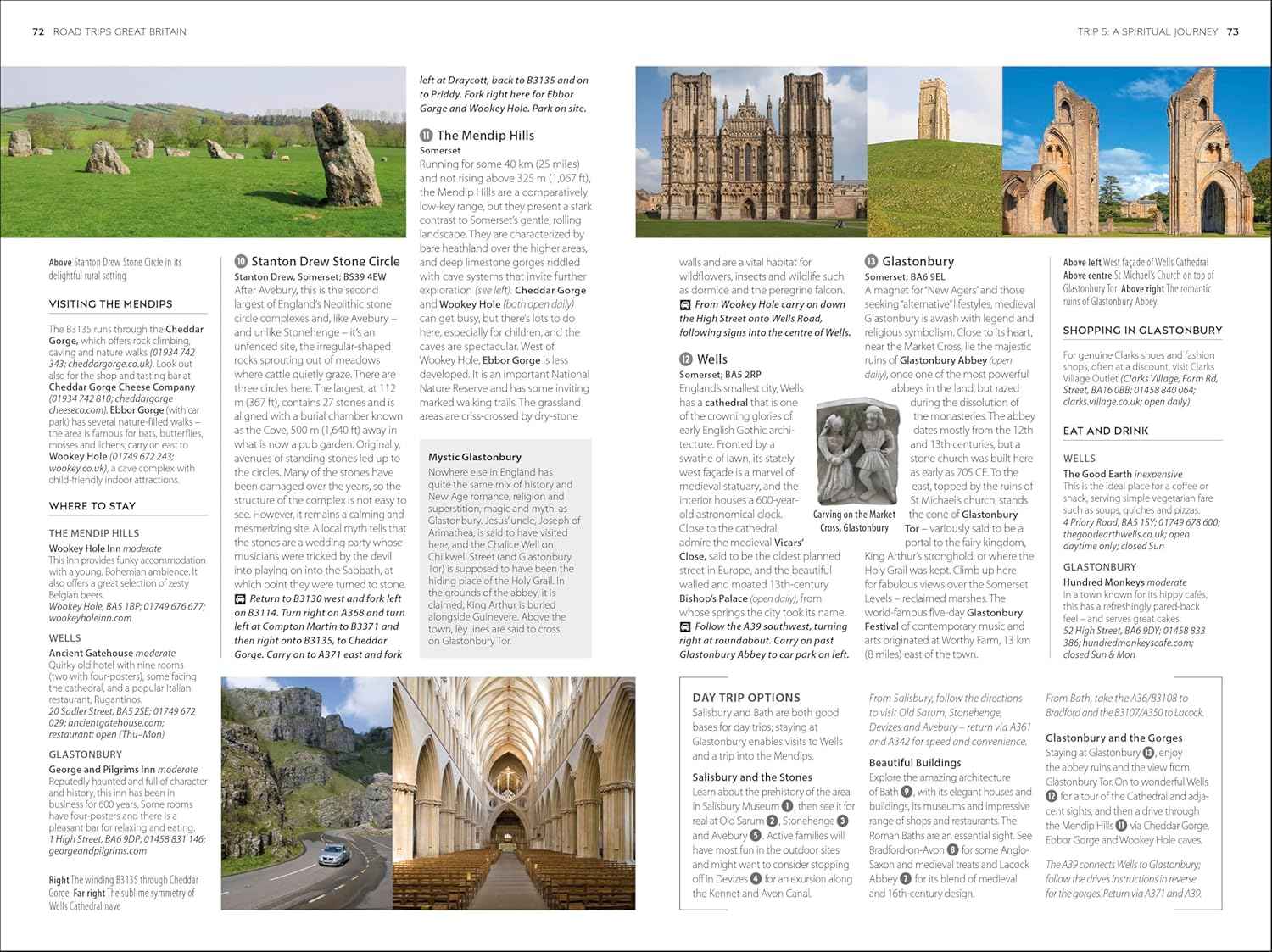Screen dimensions: 1272x952
Task: Select the 'TRIP 5: A SPIRITUAL JOURNEY' running header
Action: point(1148,32)
